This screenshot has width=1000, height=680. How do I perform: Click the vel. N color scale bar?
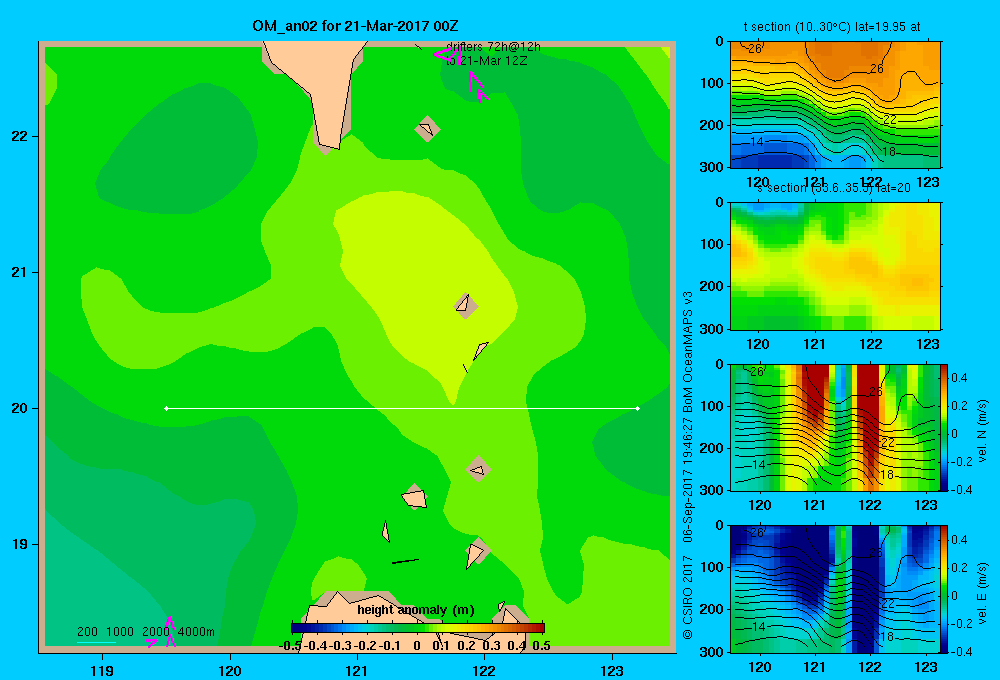[945, 427]
